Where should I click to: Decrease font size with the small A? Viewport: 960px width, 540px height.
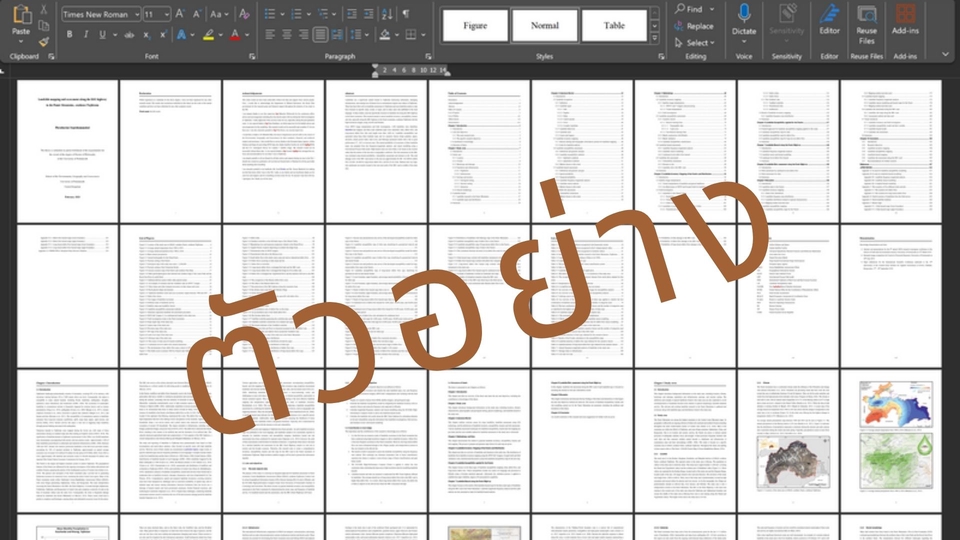[x=197, y=14]
